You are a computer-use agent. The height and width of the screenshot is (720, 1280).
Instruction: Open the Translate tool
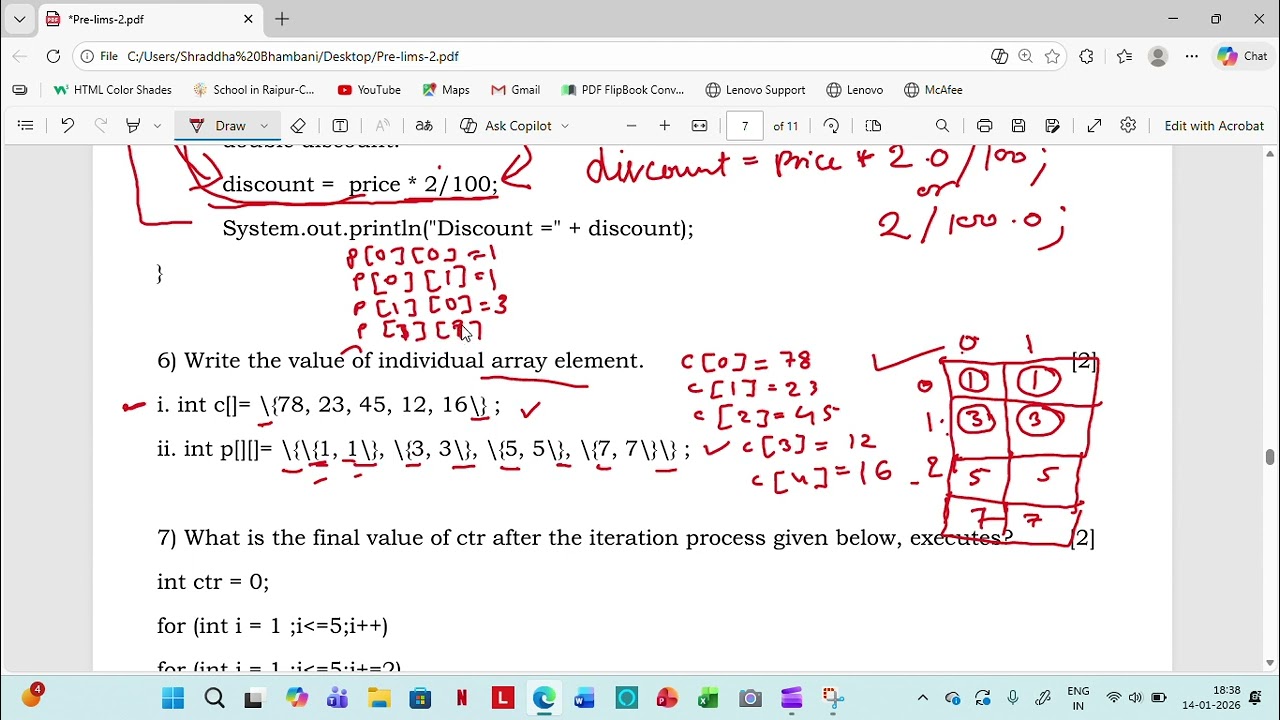tap(424, 126)
